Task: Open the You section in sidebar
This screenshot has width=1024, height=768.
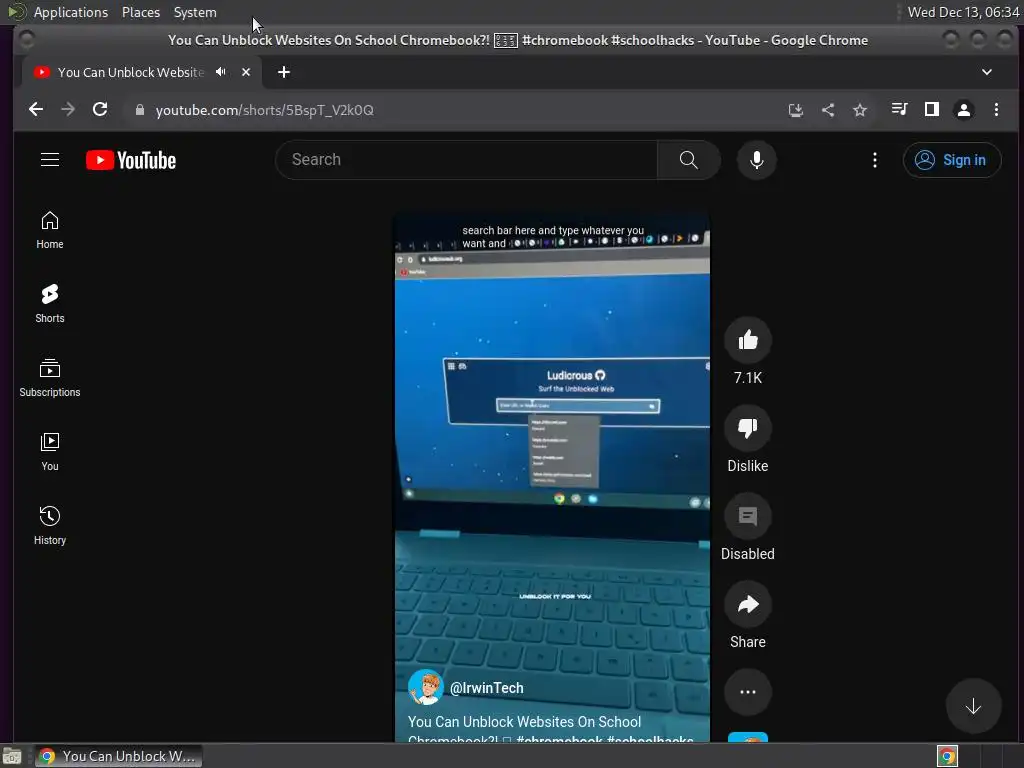Action: coord(50,453)
